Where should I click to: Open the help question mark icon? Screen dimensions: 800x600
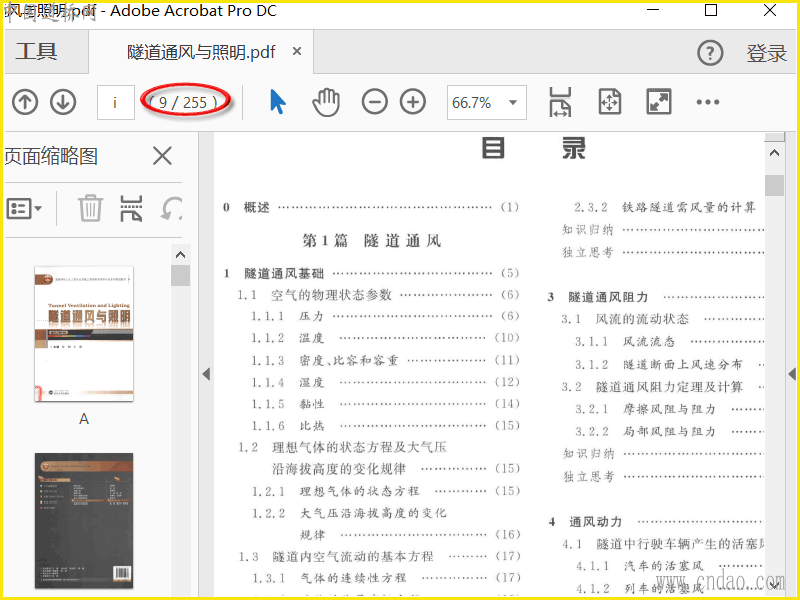click(710, 53)
